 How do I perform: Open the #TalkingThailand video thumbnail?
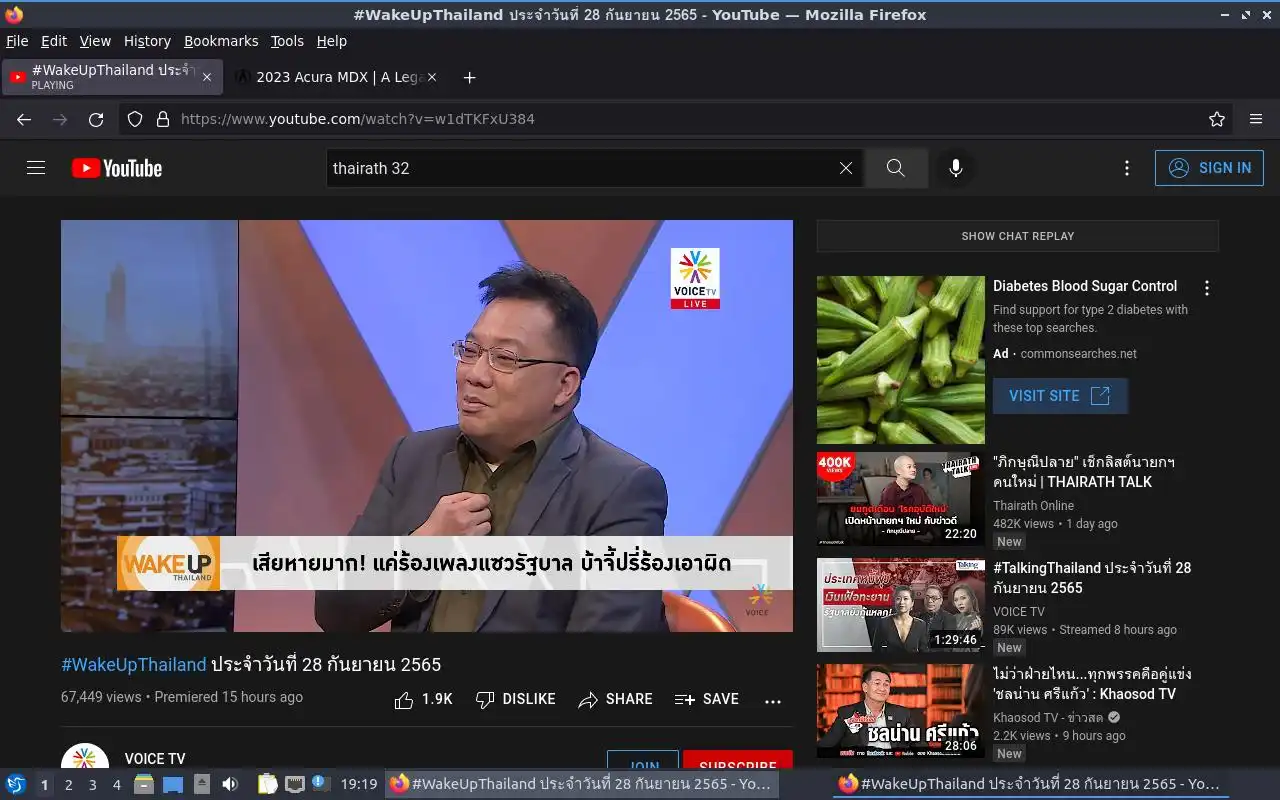(901, 605)
